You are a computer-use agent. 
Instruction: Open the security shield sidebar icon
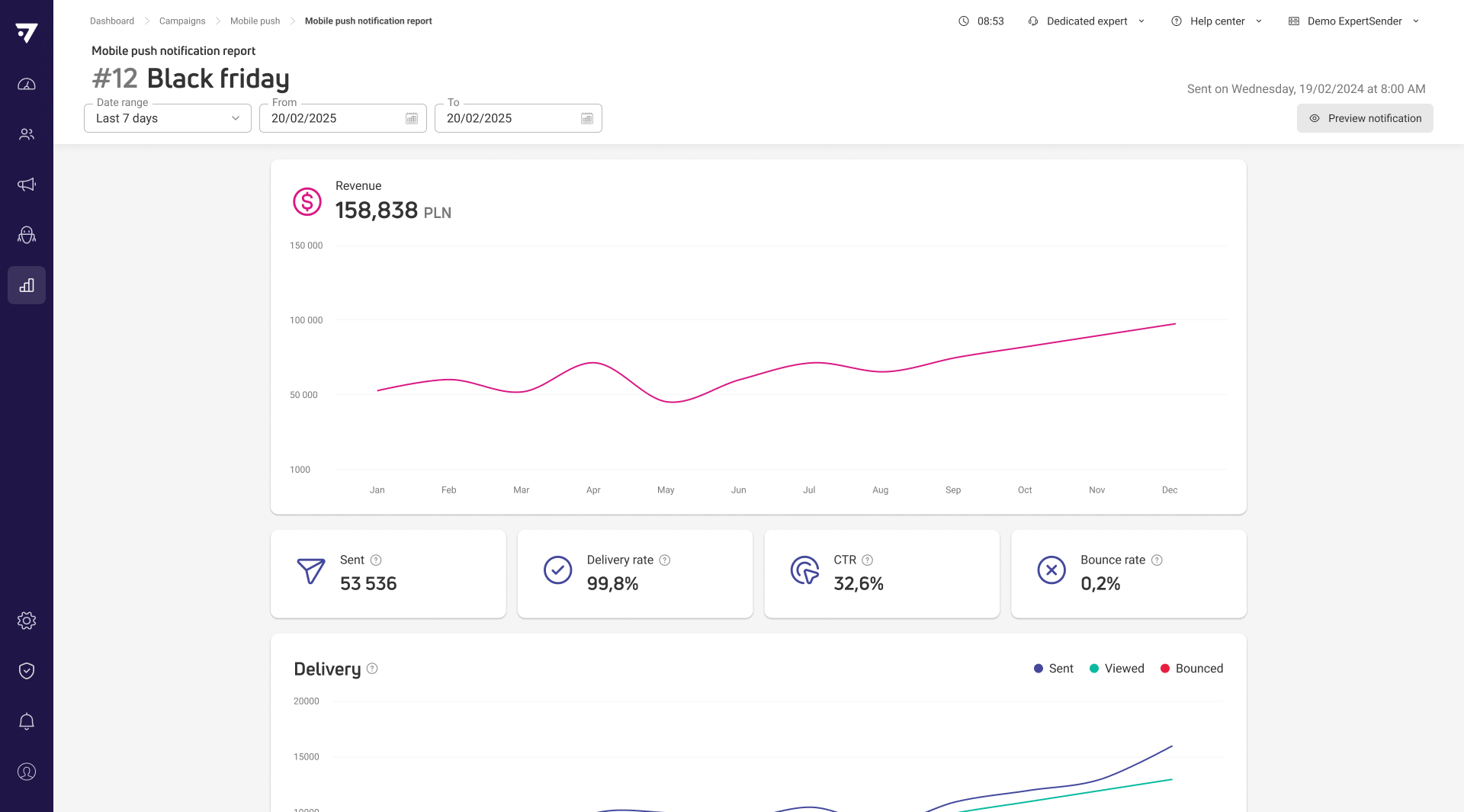[27, 671]
